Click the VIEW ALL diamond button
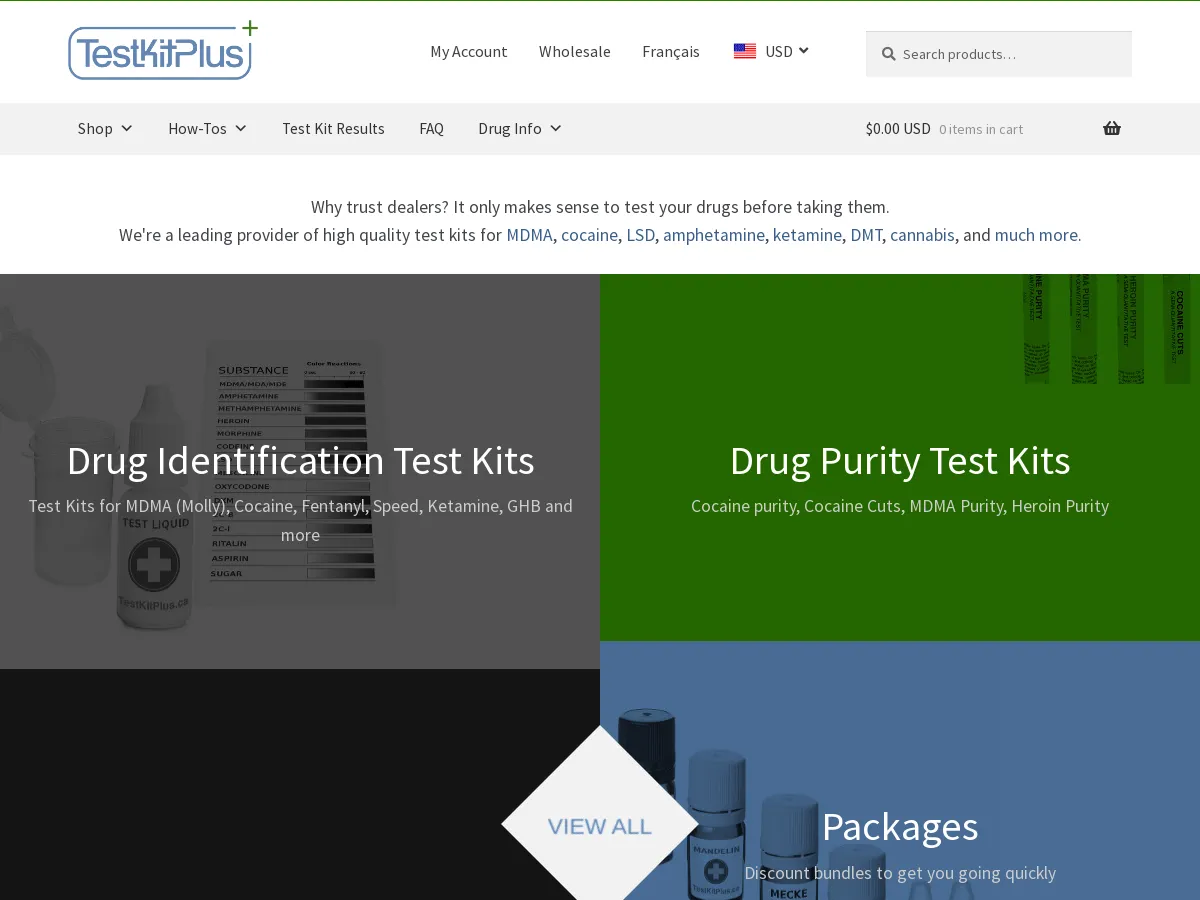Screen dimensions: 1200x900 tap(599, 826)
